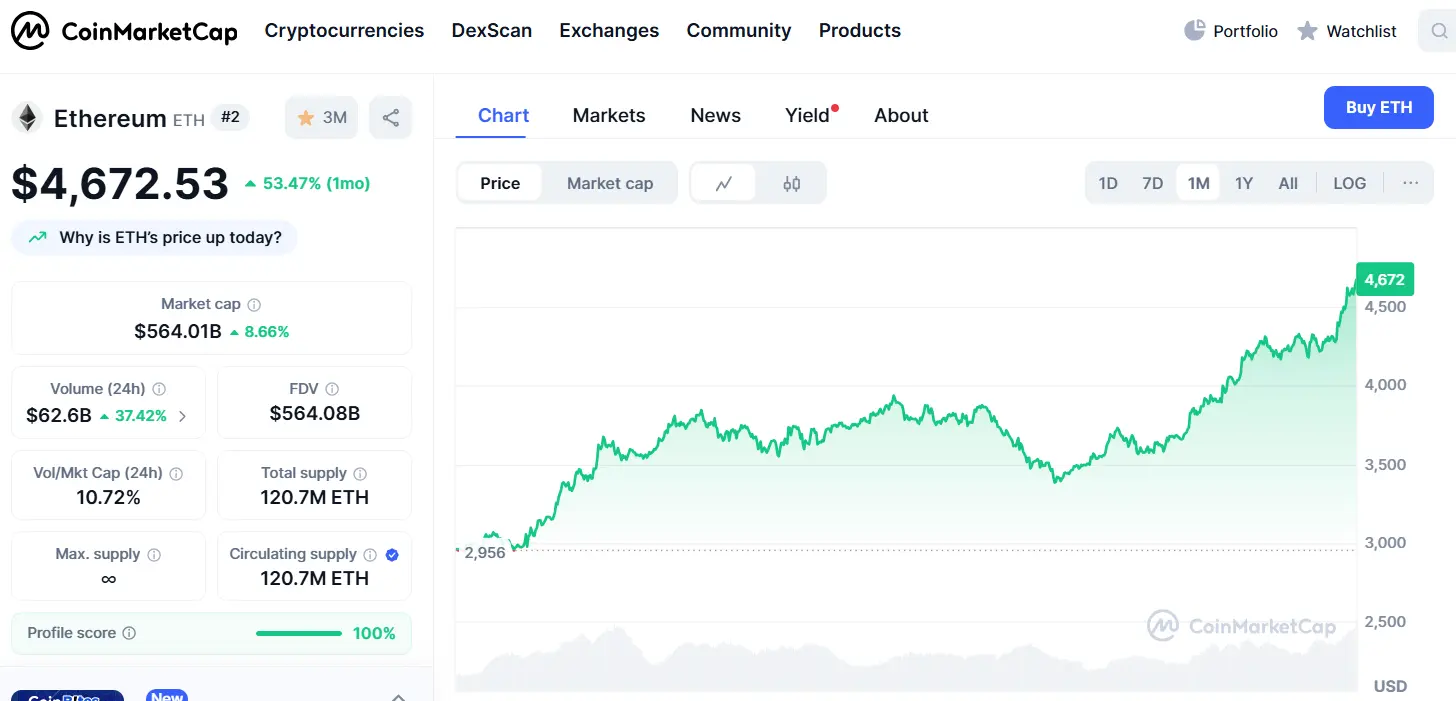Image resolution: width=1456 pixels, height=701 pixels.
Task: Set chart range to 1M
Action: 1198,183
